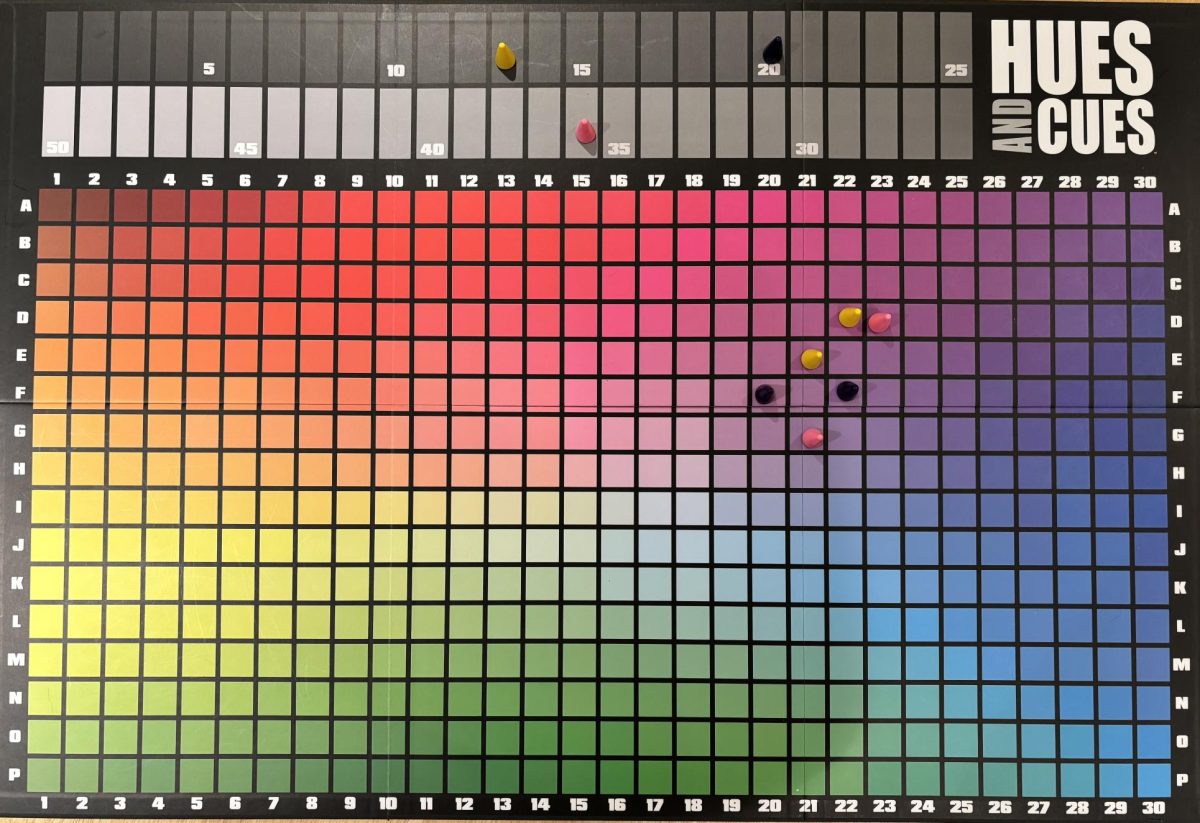Click score track space numbered 5
1200x823 pixels.
click(x=208, y=46)
